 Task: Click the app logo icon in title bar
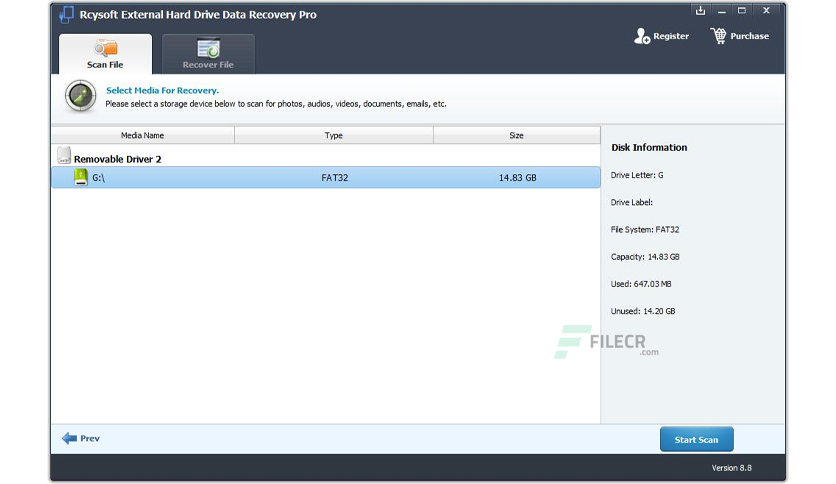(67, 14)
